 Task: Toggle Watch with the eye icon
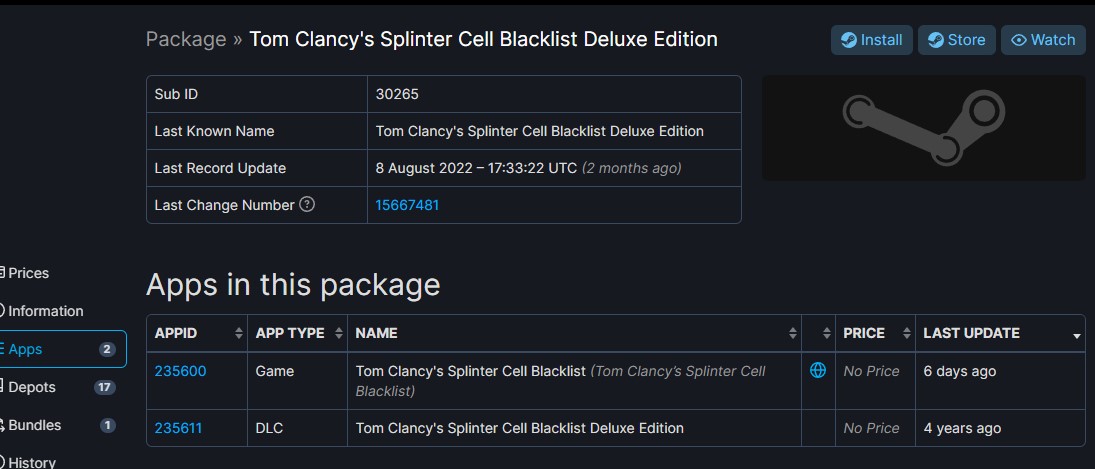(x=1043, y=40)
